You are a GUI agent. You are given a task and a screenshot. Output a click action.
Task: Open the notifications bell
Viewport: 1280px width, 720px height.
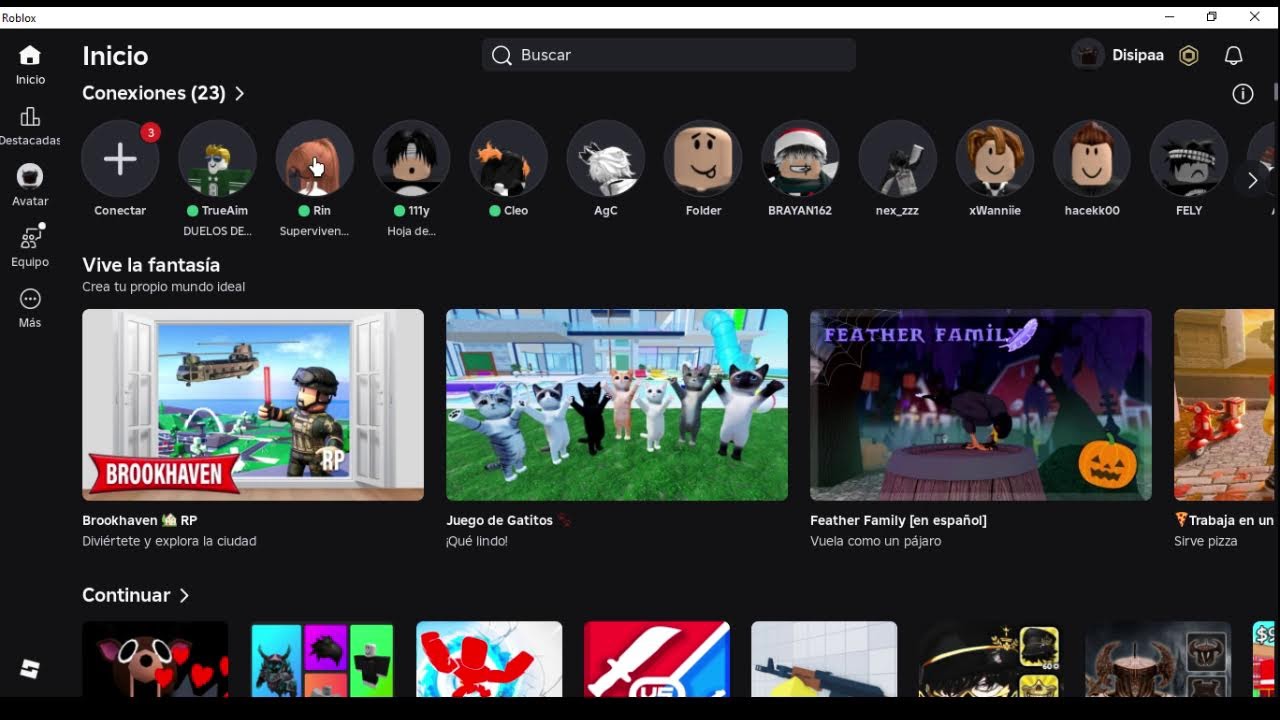tap(1234, 56)
